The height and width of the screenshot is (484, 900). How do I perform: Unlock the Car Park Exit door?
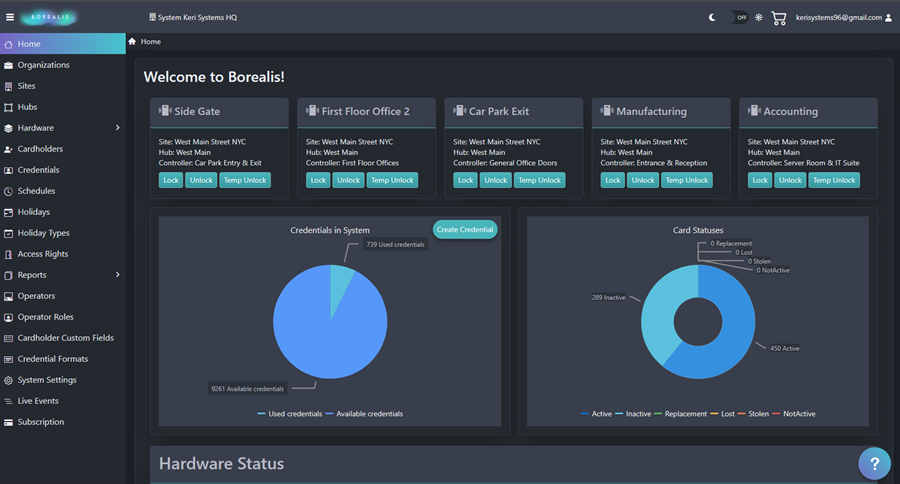(496, 180)
